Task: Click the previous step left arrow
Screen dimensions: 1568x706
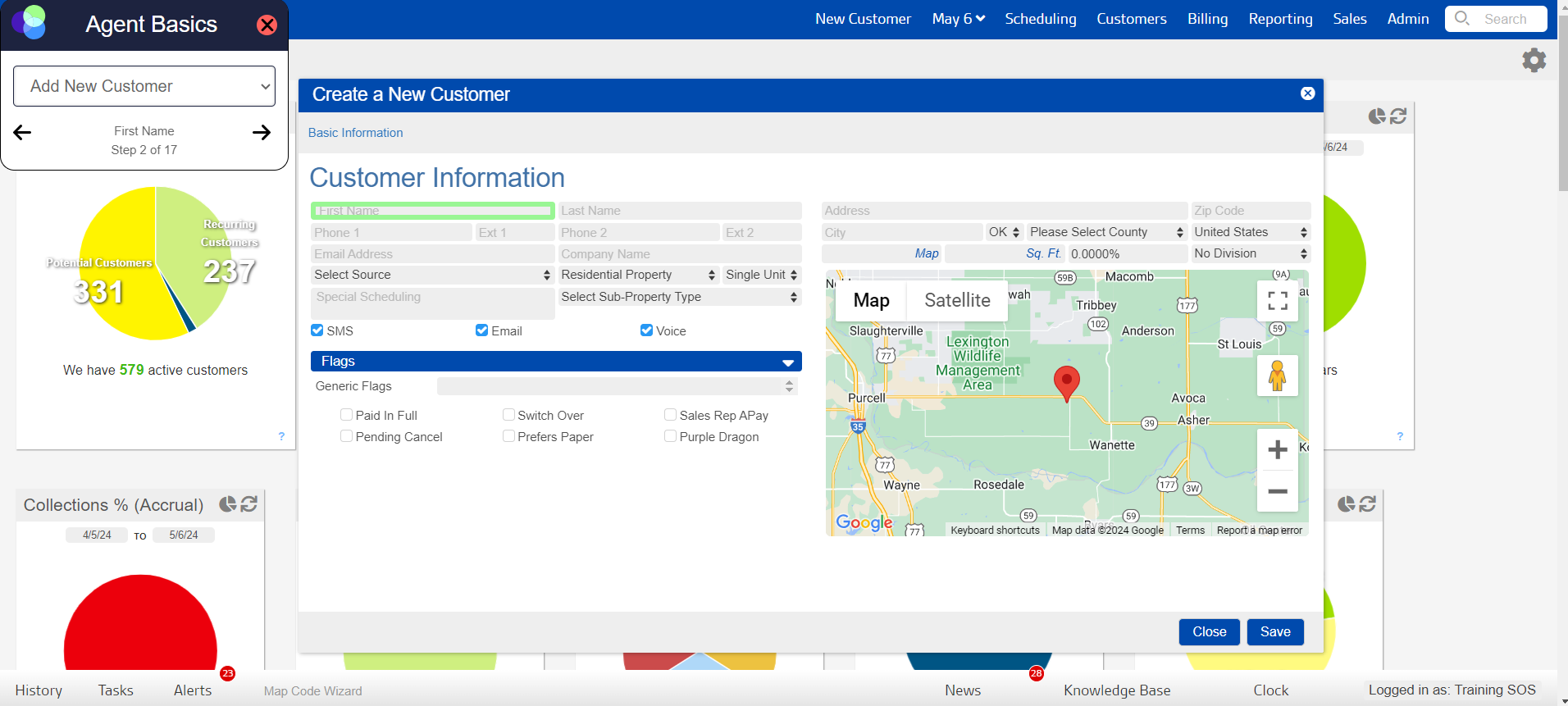Action: point(23,133)
